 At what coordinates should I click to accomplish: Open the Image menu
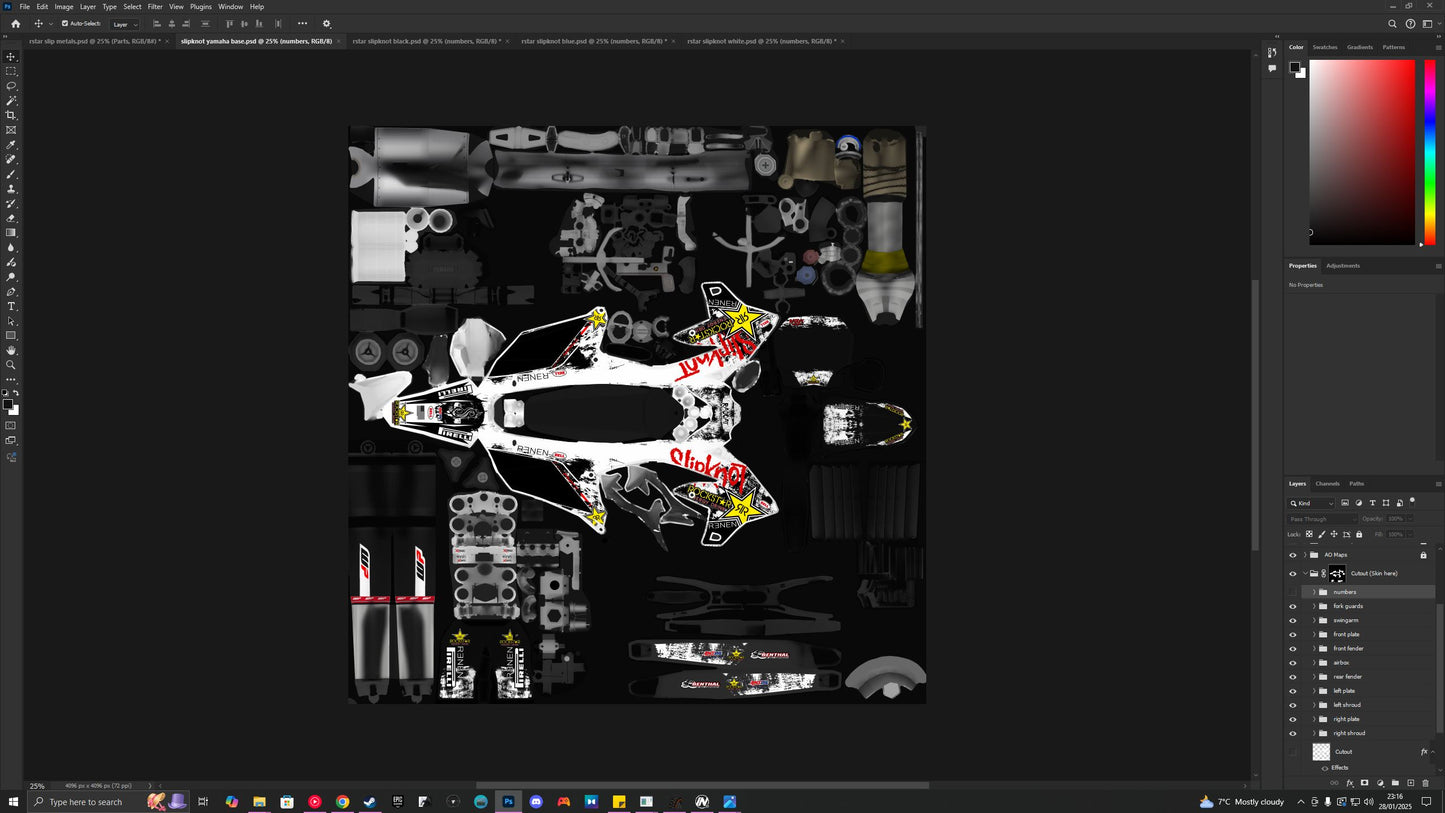[x=64, y=6]
